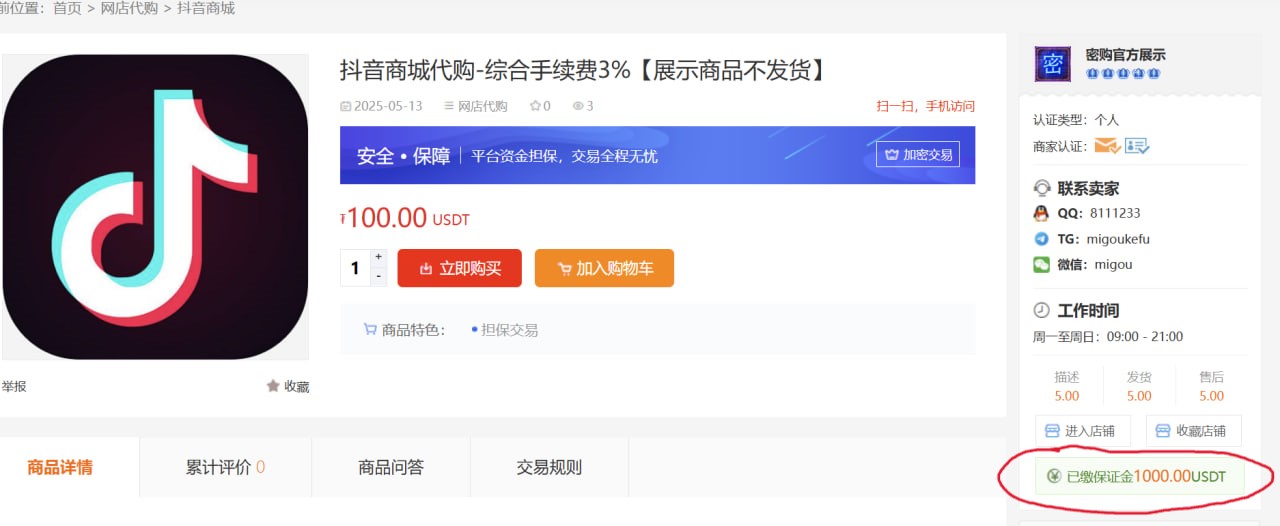
Task: Open 首页 breadcrumb link
Action: pyautogui.click(x=68, y=8)
